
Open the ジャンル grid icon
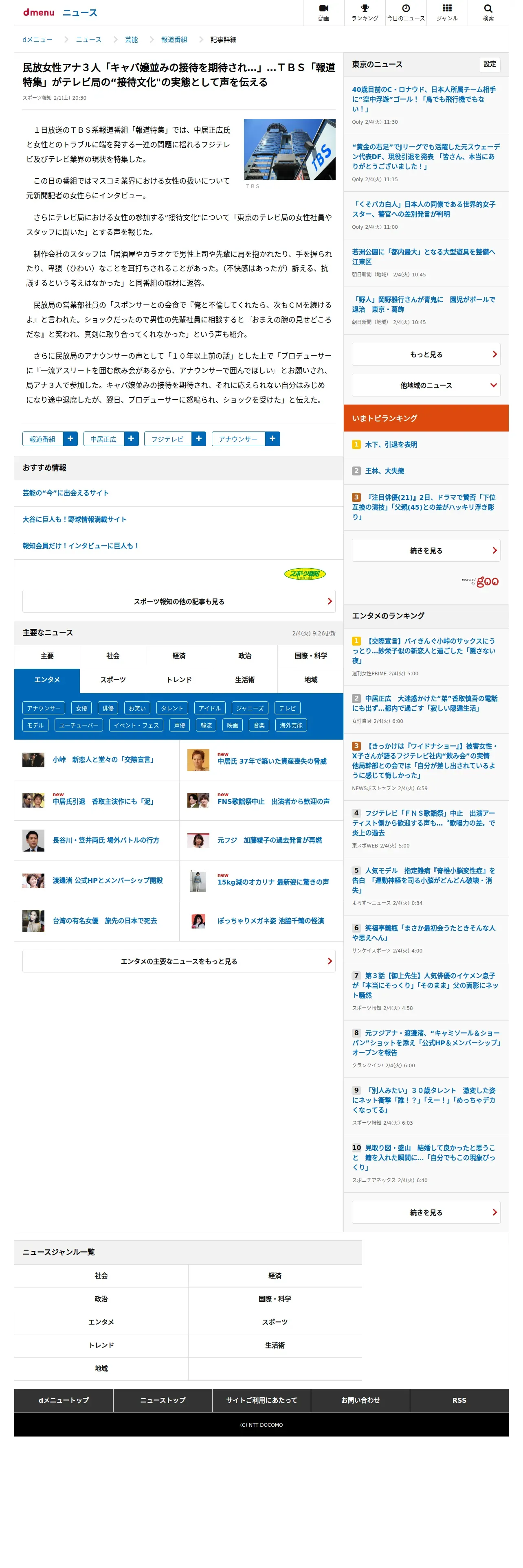pos(447,12)
